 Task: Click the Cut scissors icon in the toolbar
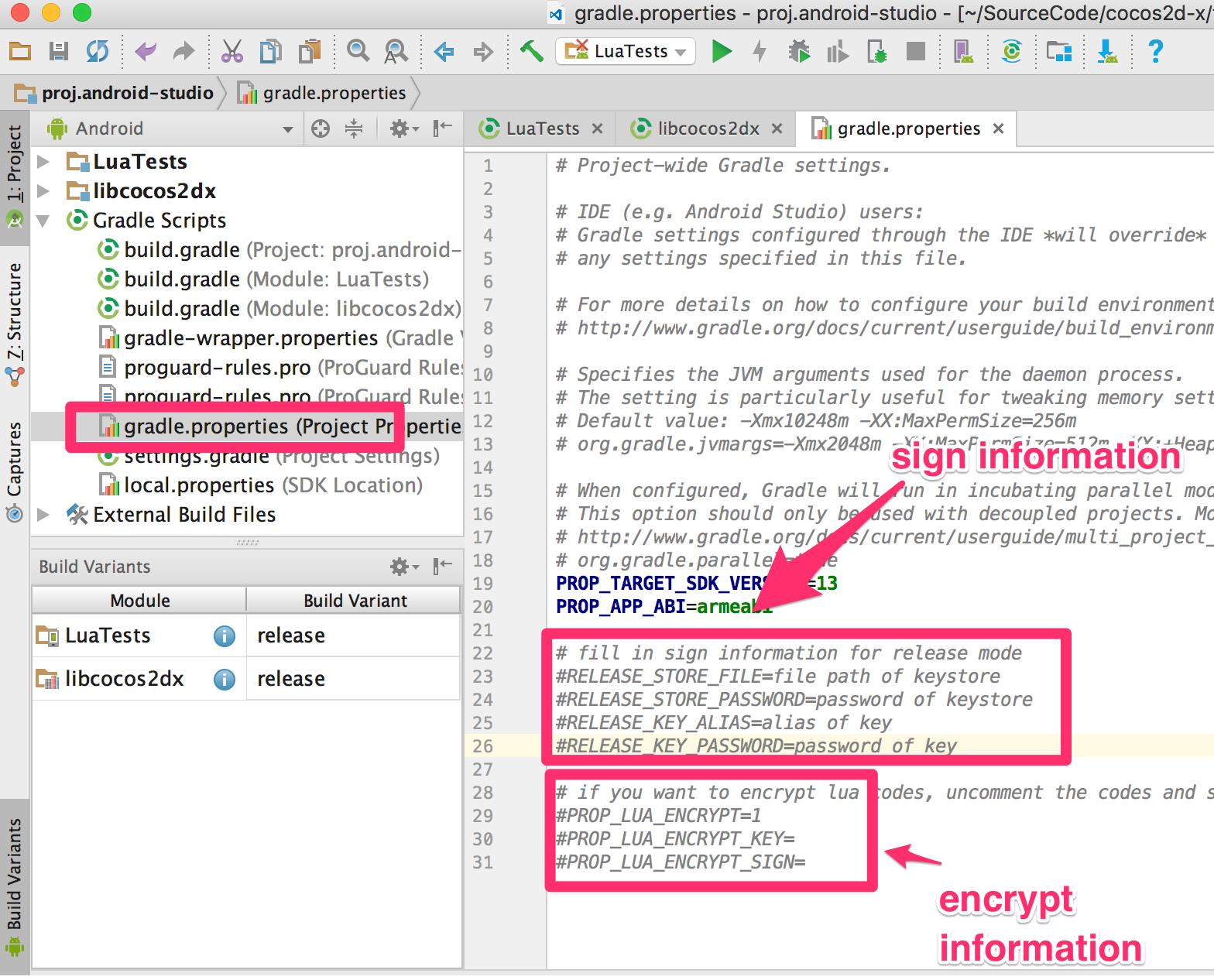pos(231,52)
